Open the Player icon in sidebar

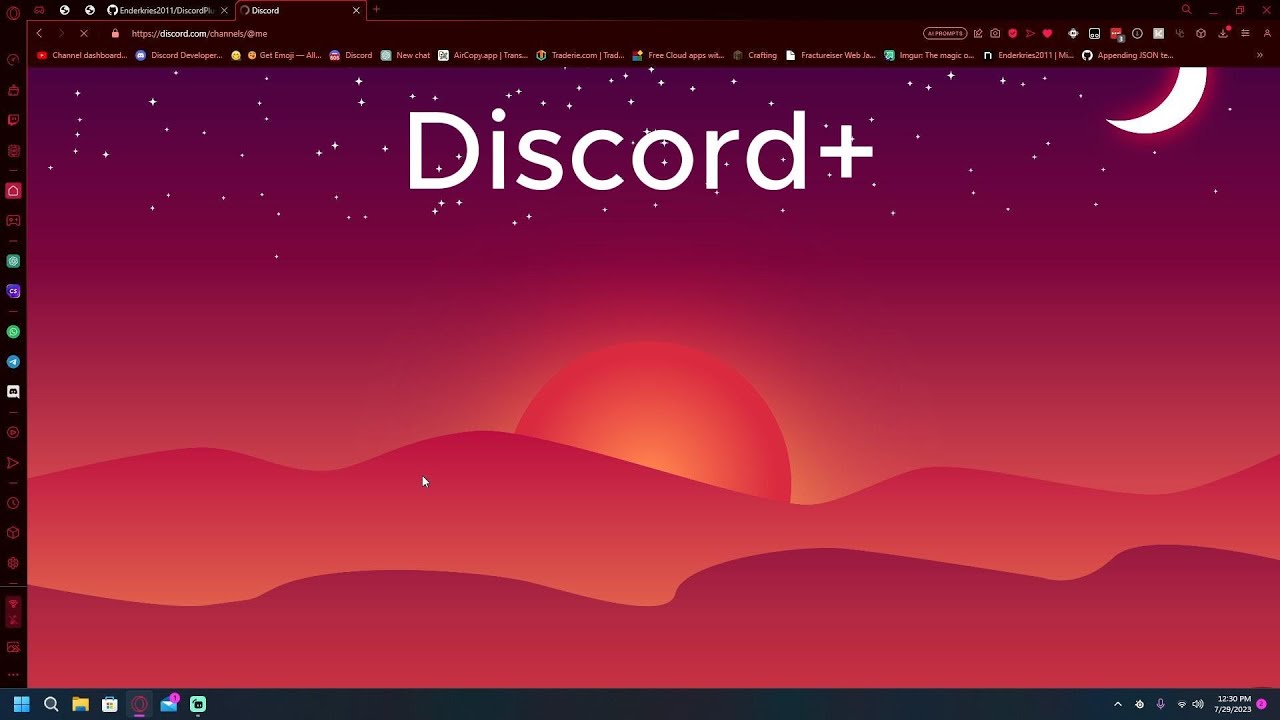pyautogui.click(x=13, y=433)
